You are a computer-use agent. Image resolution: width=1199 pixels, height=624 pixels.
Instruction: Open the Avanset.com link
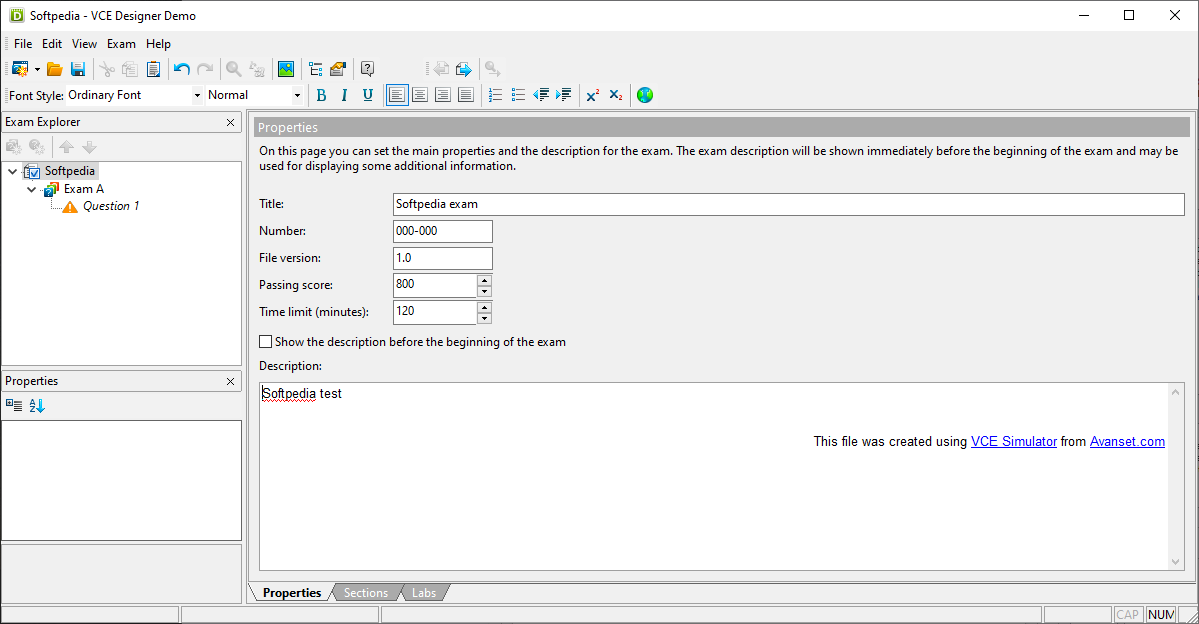pyautogui.click(x=1127, y=442)
